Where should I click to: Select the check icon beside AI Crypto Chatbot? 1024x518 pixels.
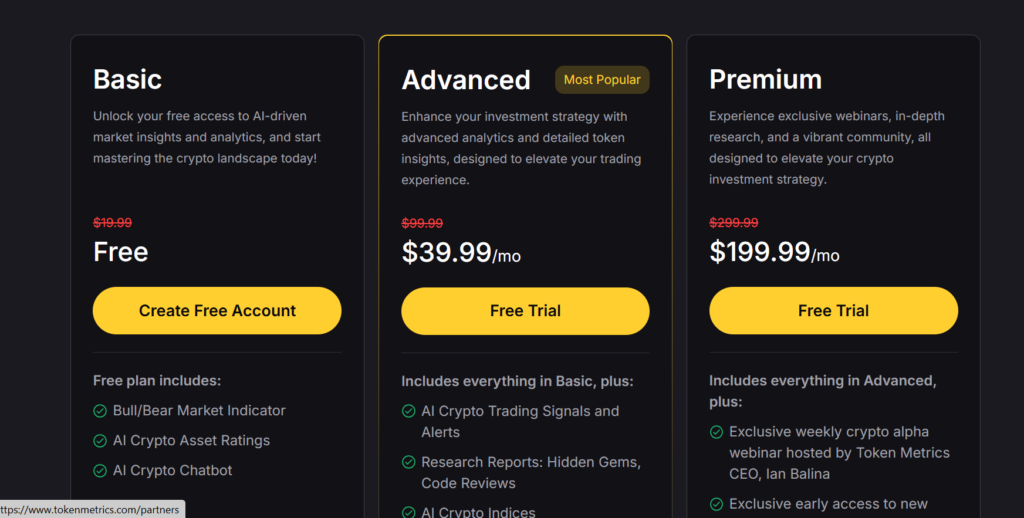(x=100, y=471)
